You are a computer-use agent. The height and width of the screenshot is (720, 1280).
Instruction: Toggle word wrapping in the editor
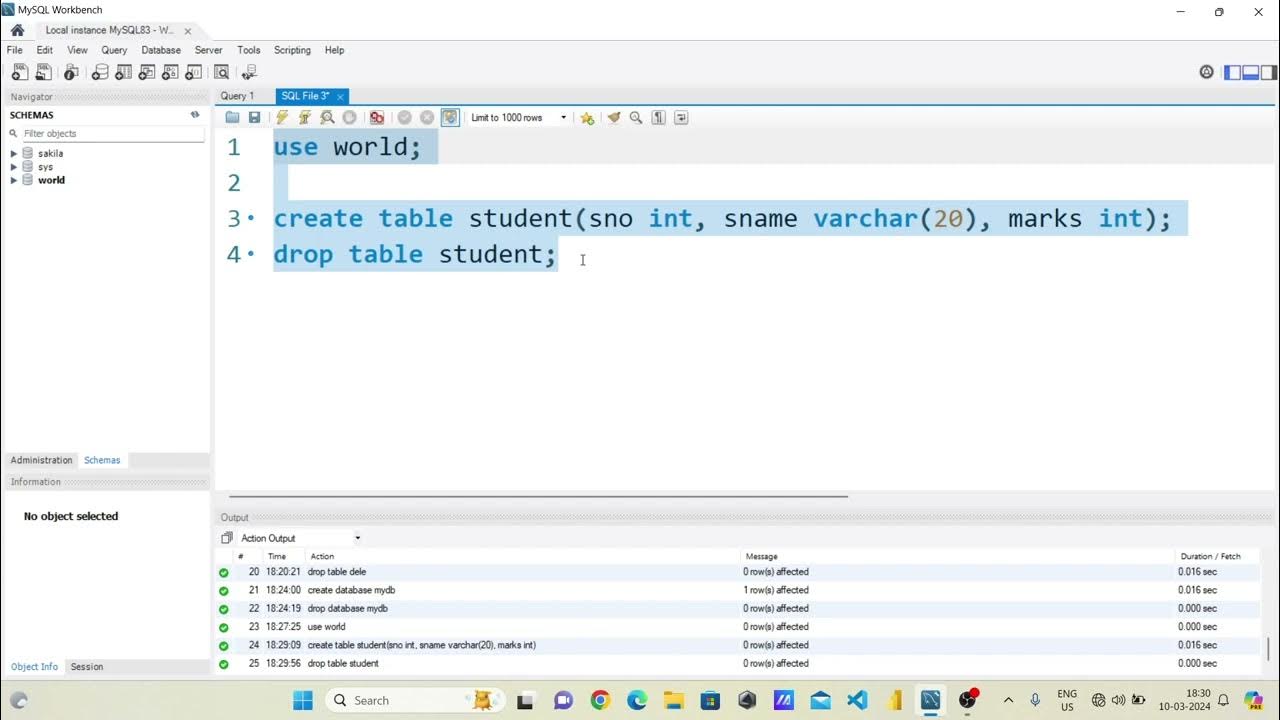(681, 117)
